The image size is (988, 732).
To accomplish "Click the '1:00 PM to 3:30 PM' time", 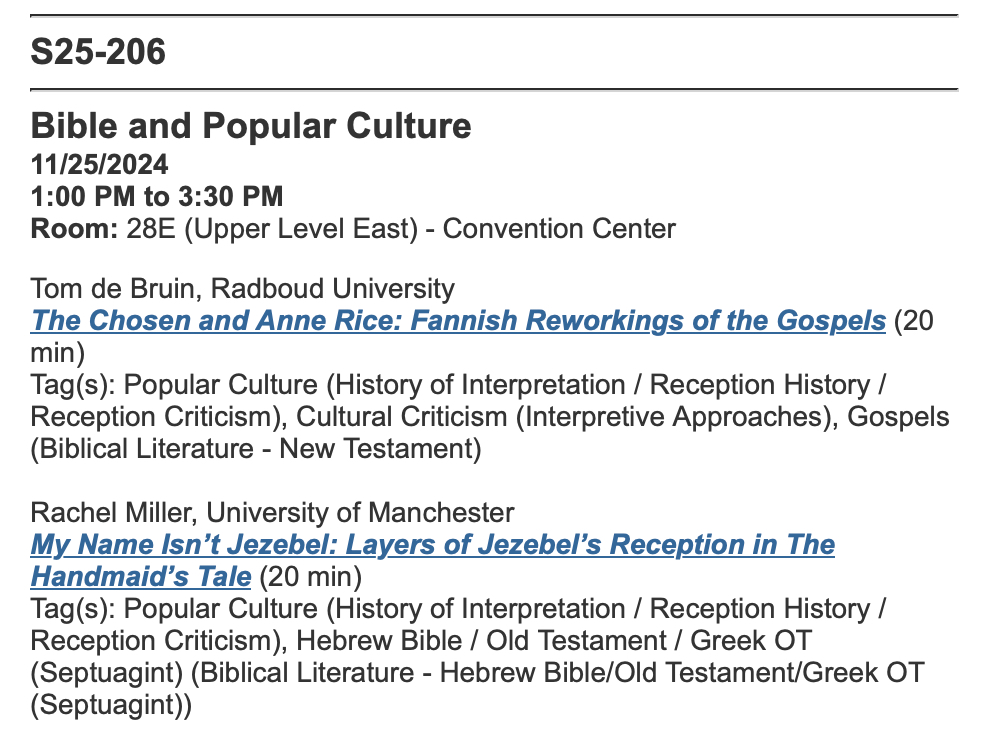I will click(x=157, y=196).
